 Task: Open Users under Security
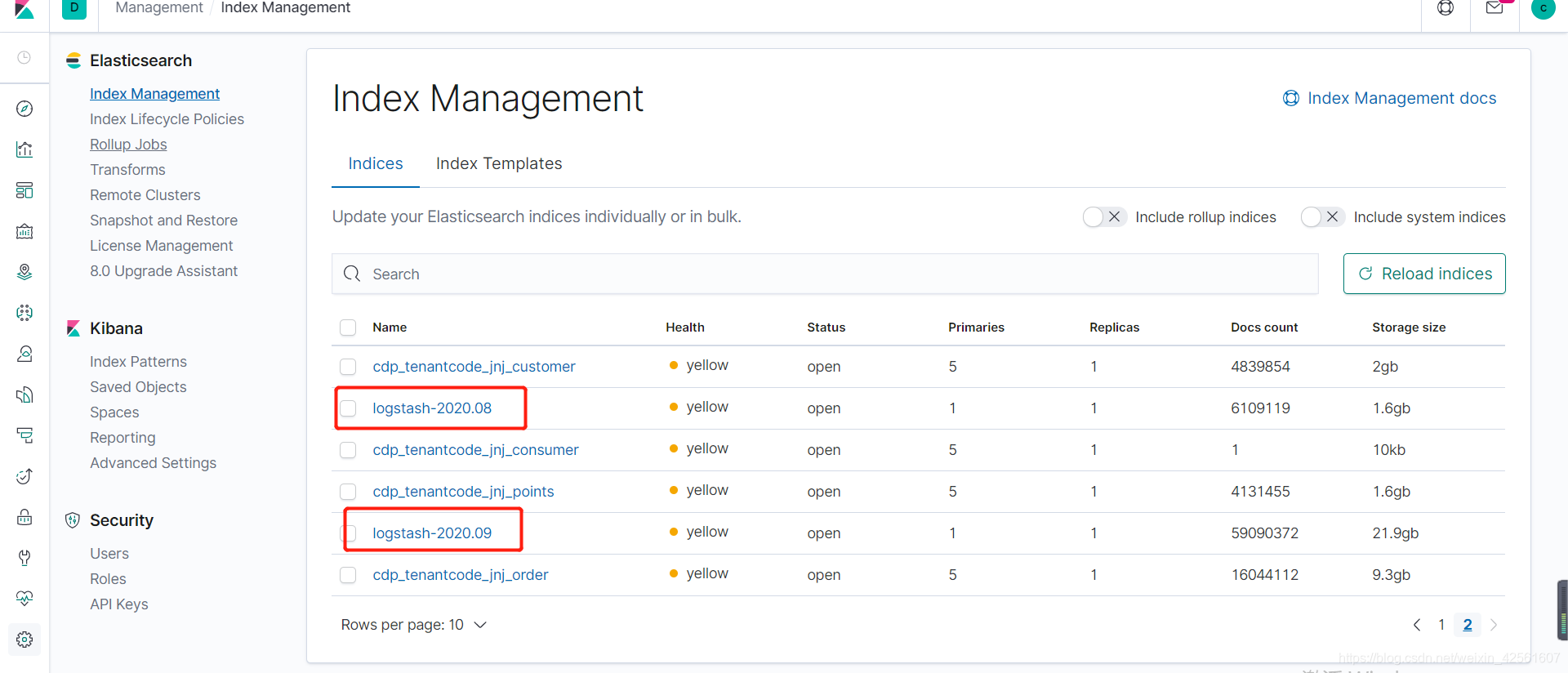click(109, 554)
